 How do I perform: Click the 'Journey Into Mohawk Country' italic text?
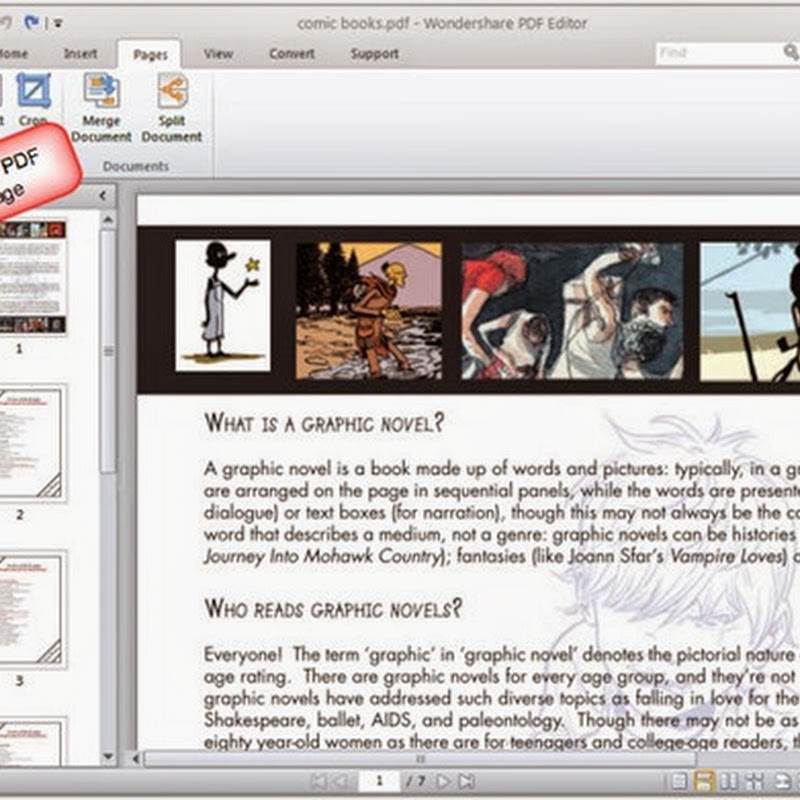pos(322,556)
